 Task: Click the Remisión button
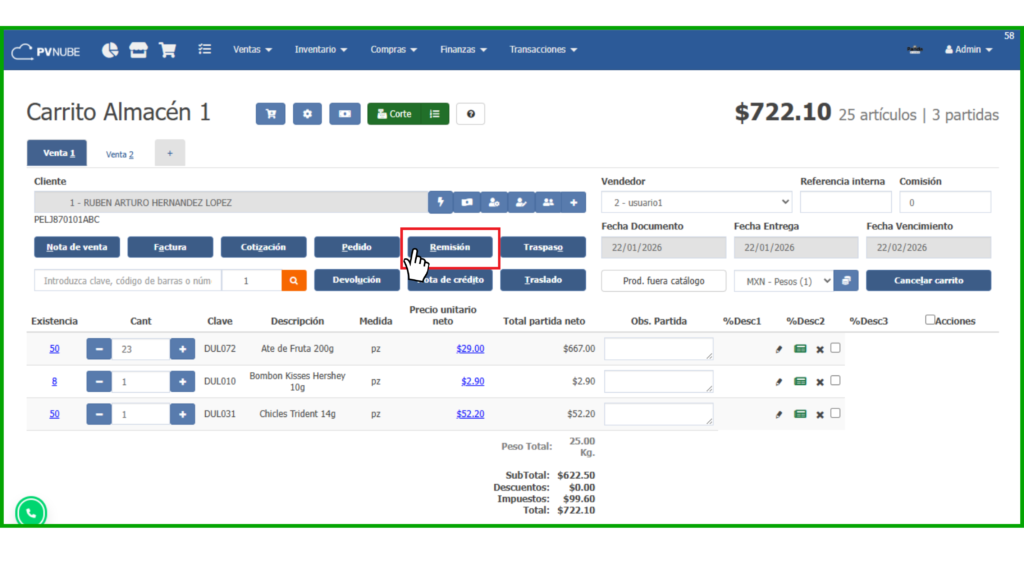tap(450, 247)
